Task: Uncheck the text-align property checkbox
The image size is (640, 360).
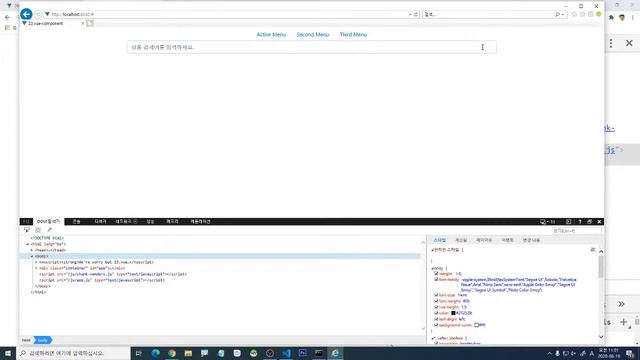Action: pos(436,319)
